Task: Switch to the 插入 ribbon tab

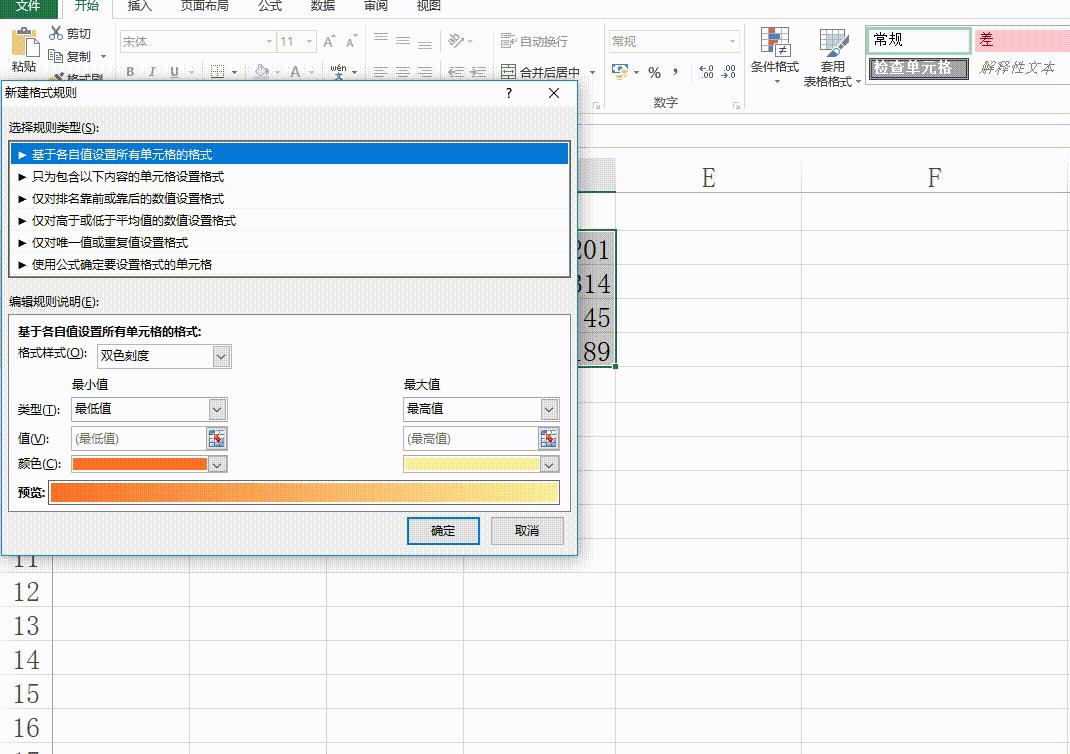Action: 140,8
